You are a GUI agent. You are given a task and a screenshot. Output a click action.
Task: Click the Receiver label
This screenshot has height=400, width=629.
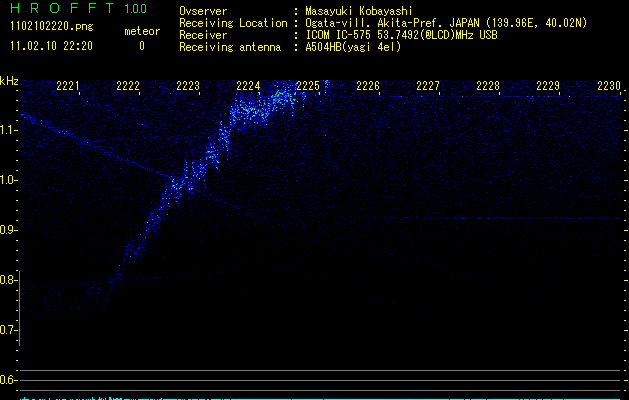pos(203,35)
